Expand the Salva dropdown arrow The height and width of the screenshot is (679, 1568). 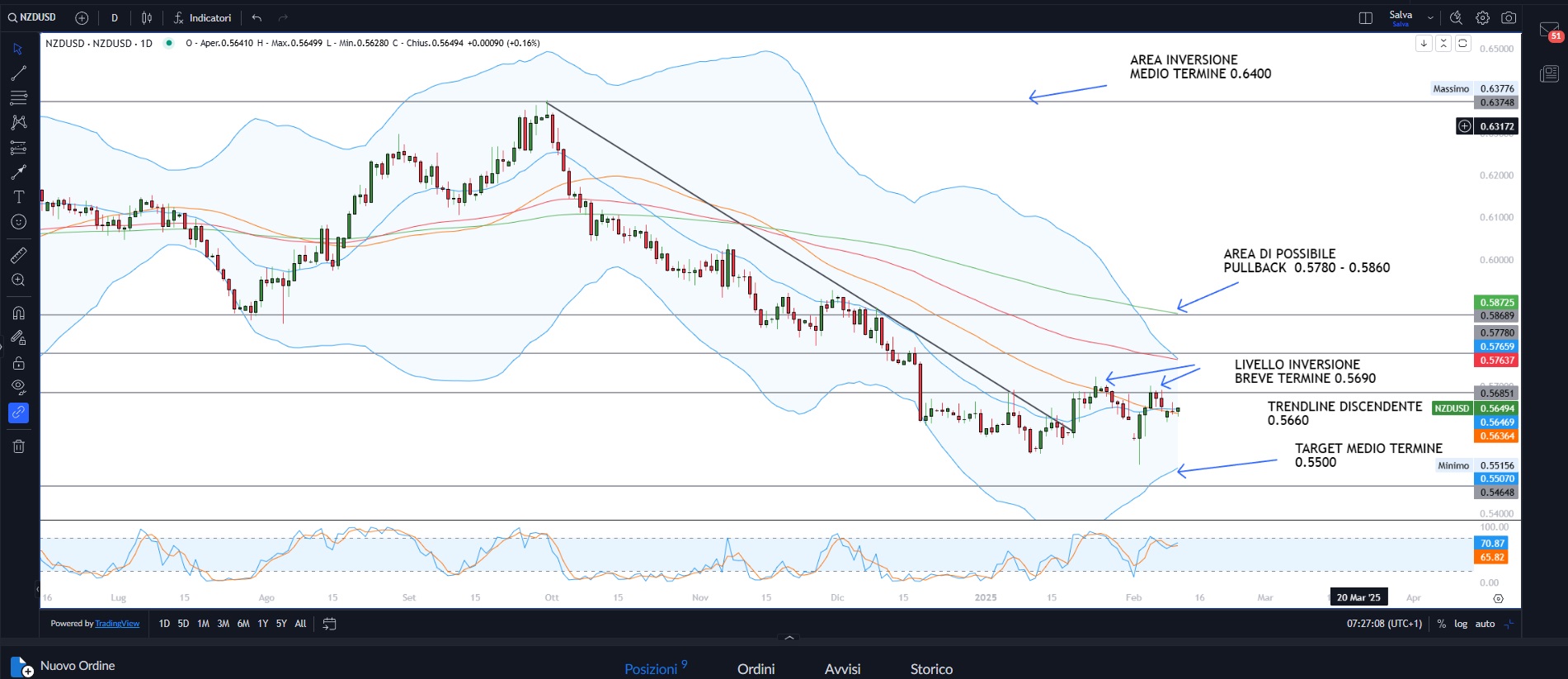(x=1430, y=18)
